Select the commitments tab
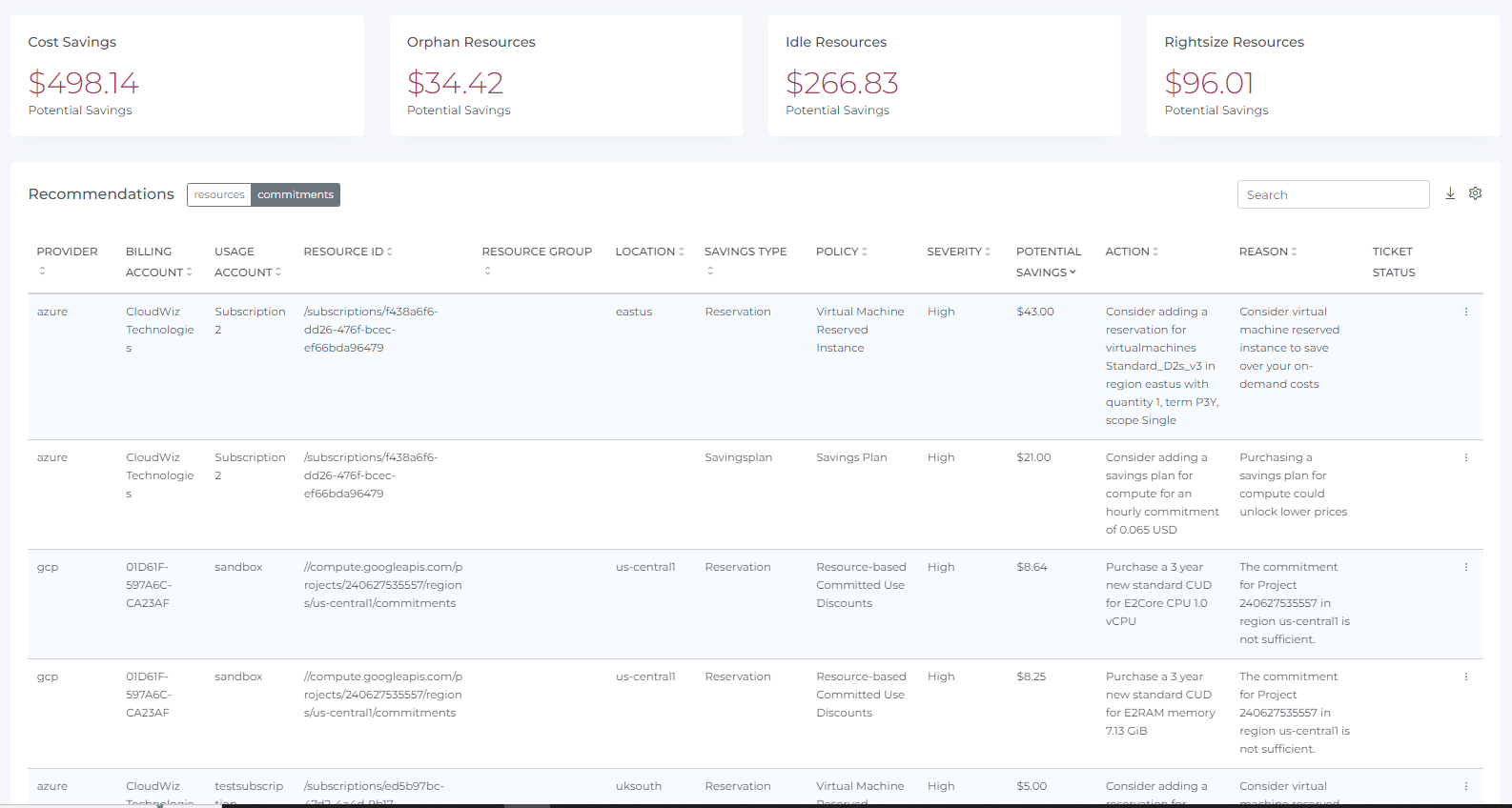 [x=296, y=194]
